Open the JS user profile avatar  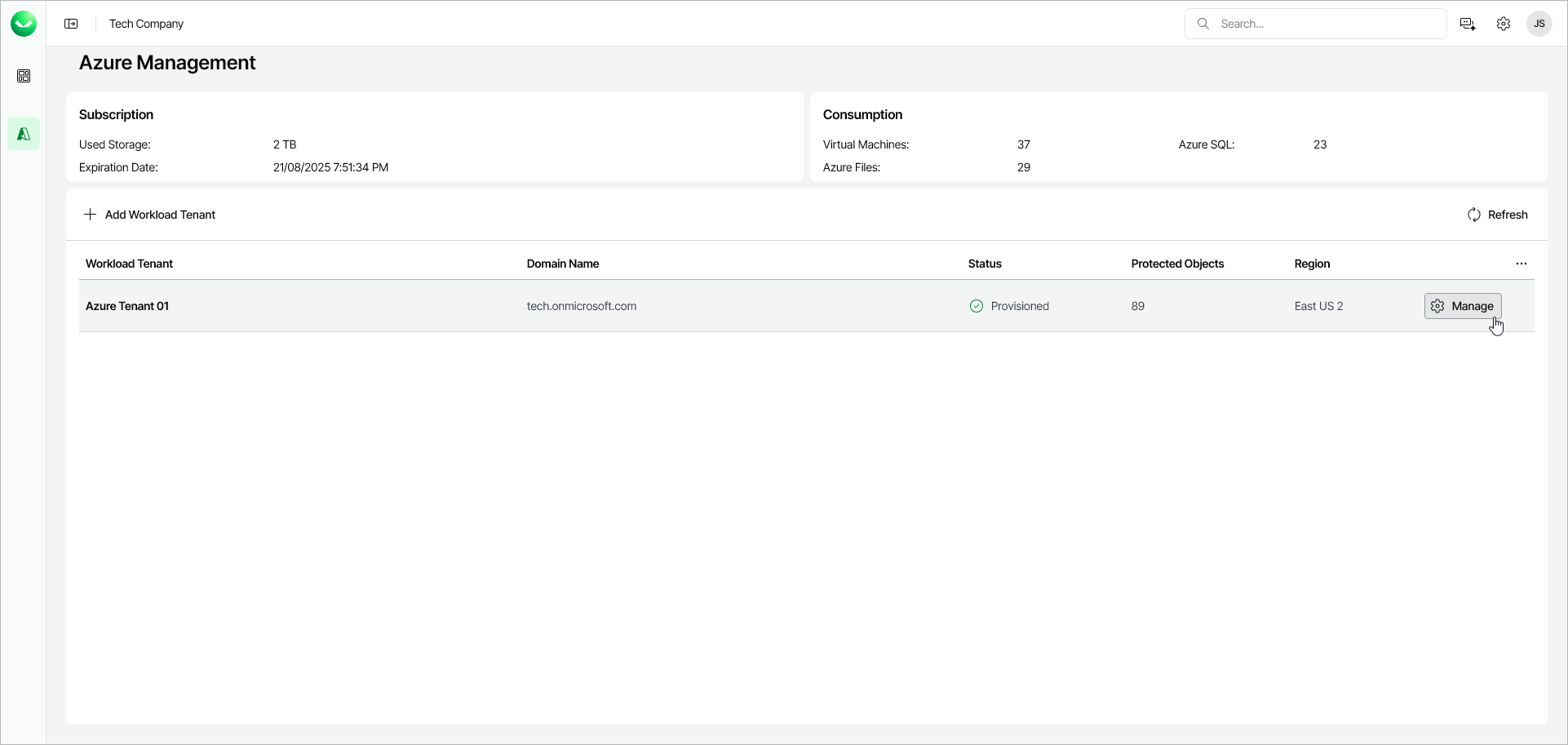coord(1539,24)
